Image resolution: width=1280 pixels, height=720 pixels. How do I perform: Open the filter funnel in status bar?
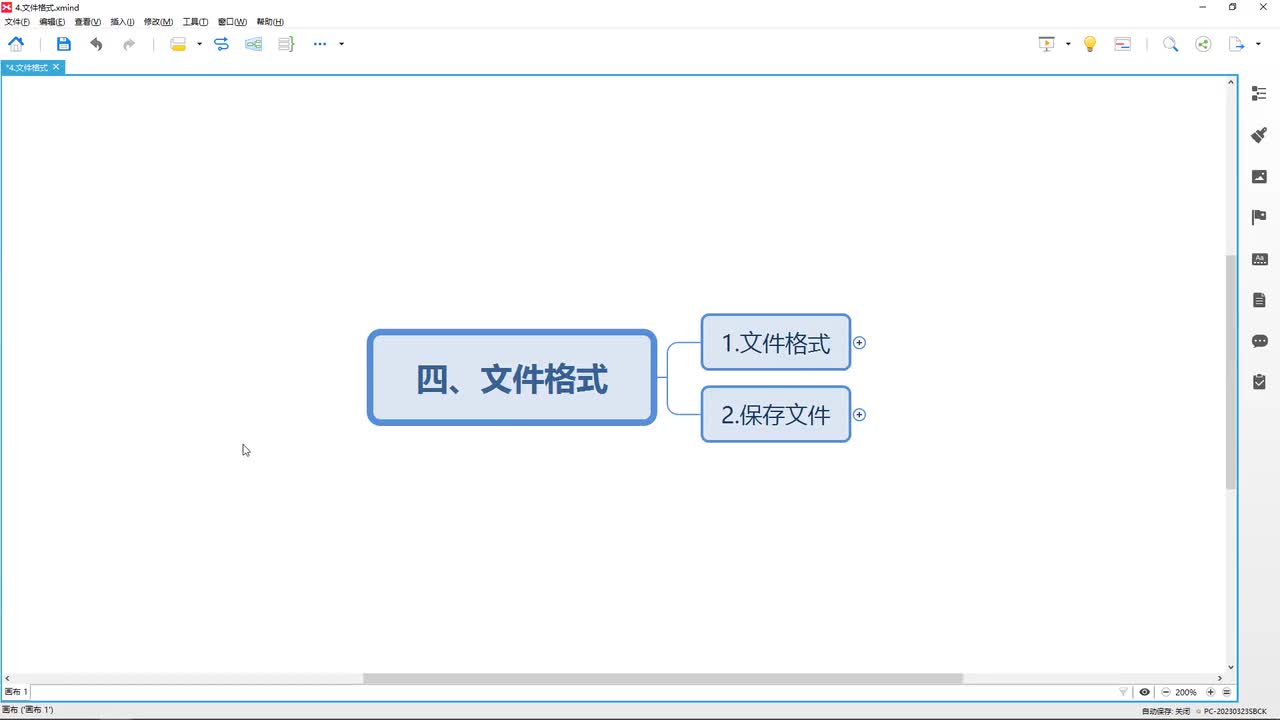point(1123,692)
